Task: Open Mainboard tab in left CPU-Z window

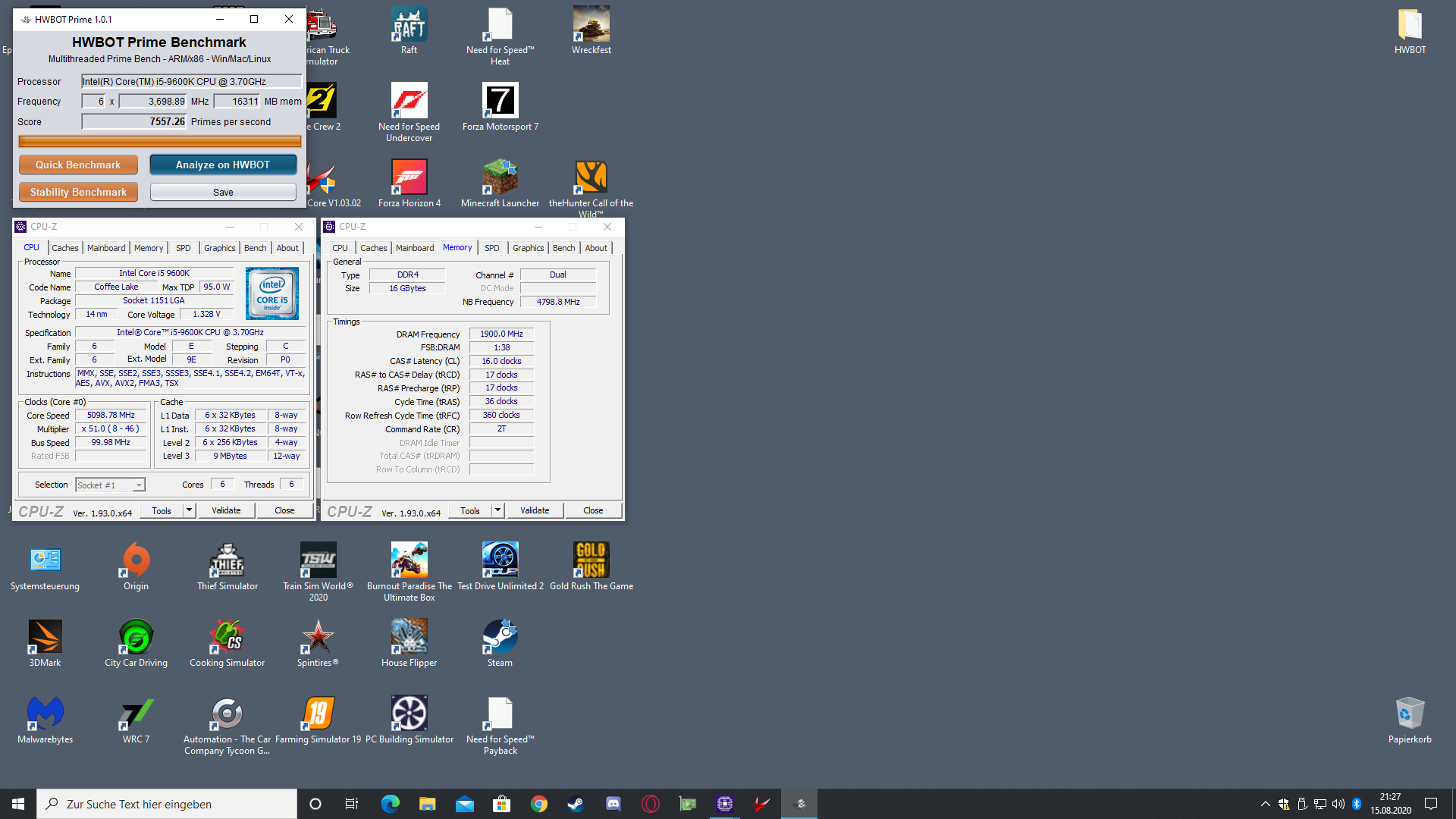Action: point(106,248)
